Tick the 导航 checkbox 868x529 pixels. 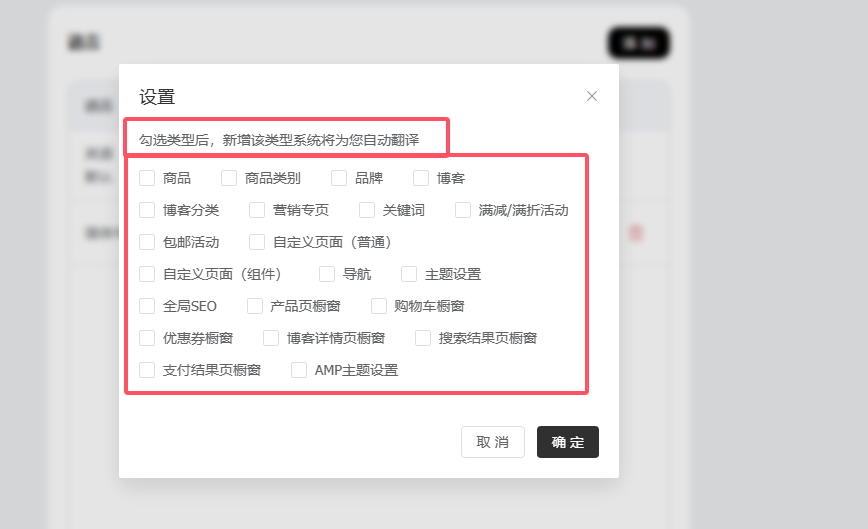pyautogui.click(x=328, y=274)
